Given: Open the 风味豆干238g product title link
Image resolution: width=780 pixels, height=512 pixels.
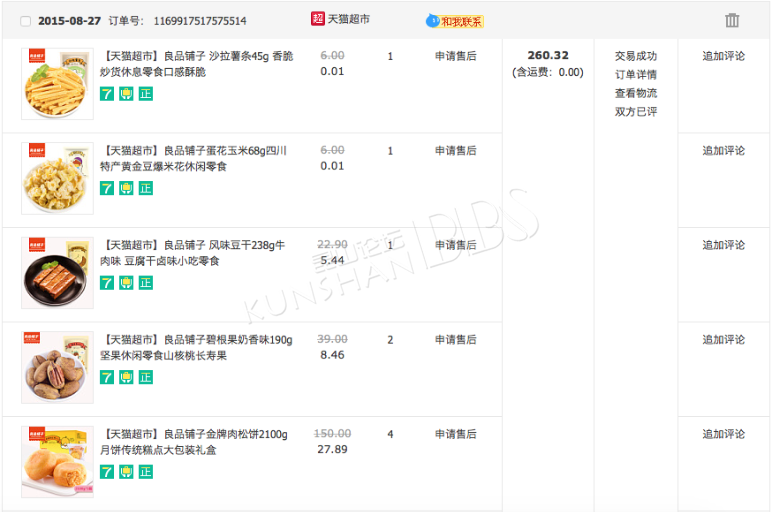Looking at the screenshot, I should pyautogui.click(x=193, y=253).
